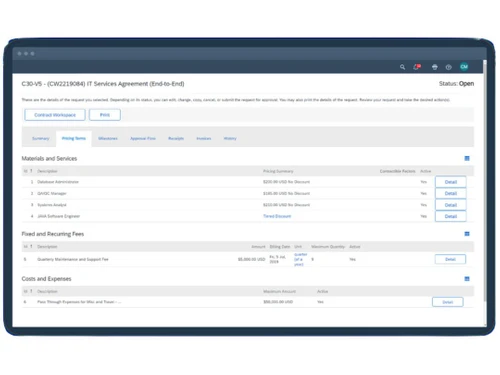Open table options icon for Materials and Services
The height and width of the screenshot is (375, 500).
pos(467,158)
